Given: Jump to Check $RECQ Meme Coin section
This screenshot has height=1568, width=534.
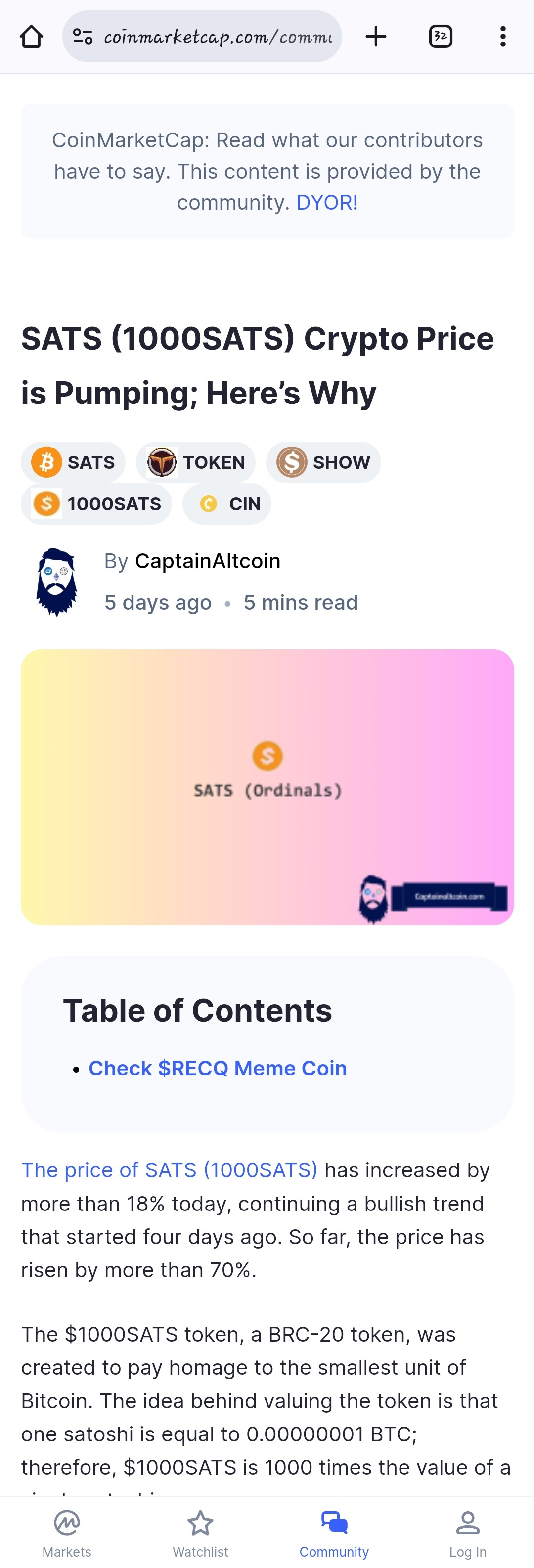Looking at the screenshot, I should (218, 1068).
